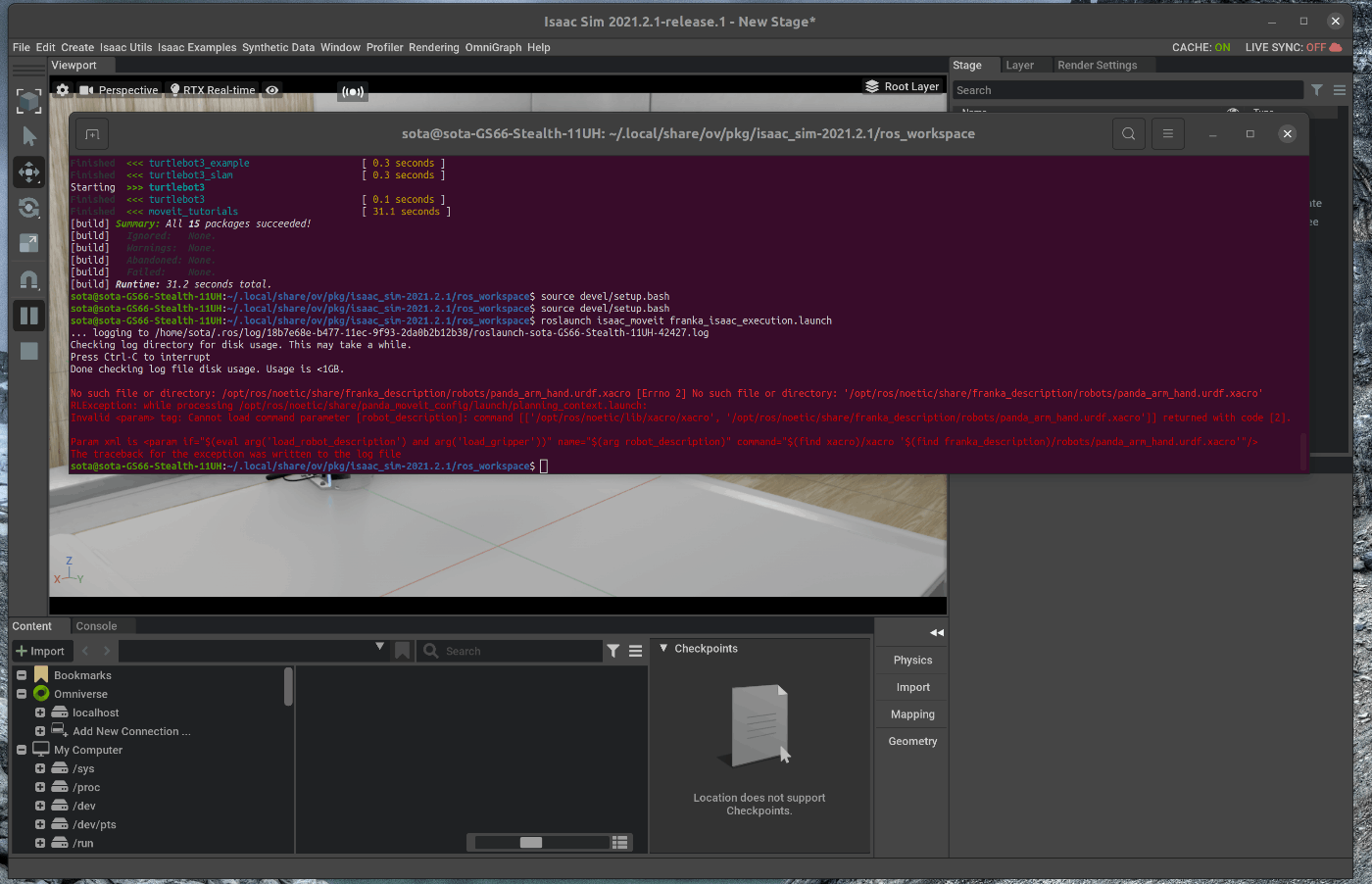
Task: Toggle LIVE SYNC: OFF cloud indicator
Action: (1294, 47)
